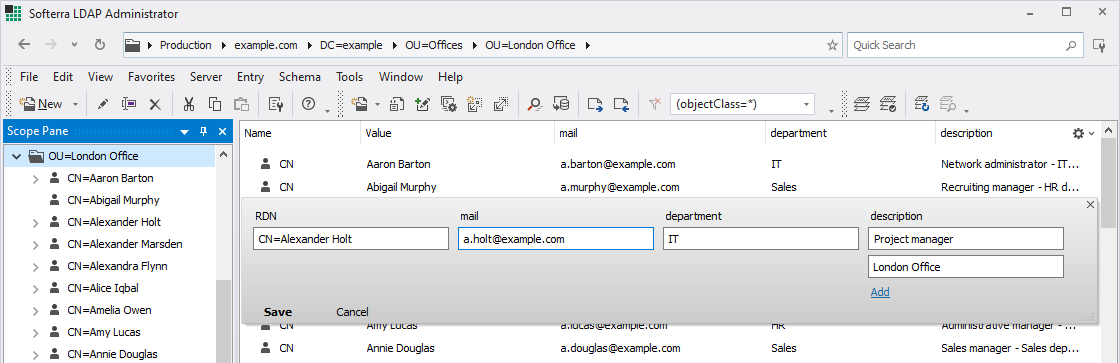Open the File menu
This screenshot has width=1120, height=363.
click(29, 76)
